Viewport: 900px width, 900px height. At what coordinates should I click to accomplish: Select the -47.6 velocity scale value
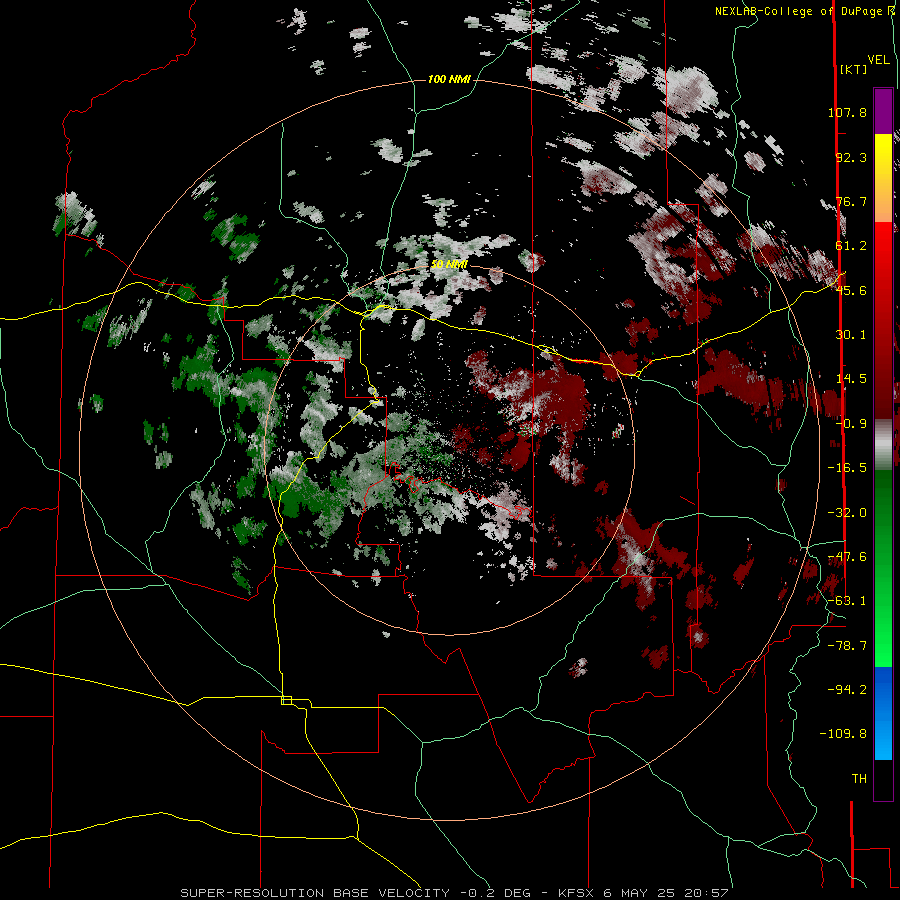pyautogui.click(x=847, y=557)
